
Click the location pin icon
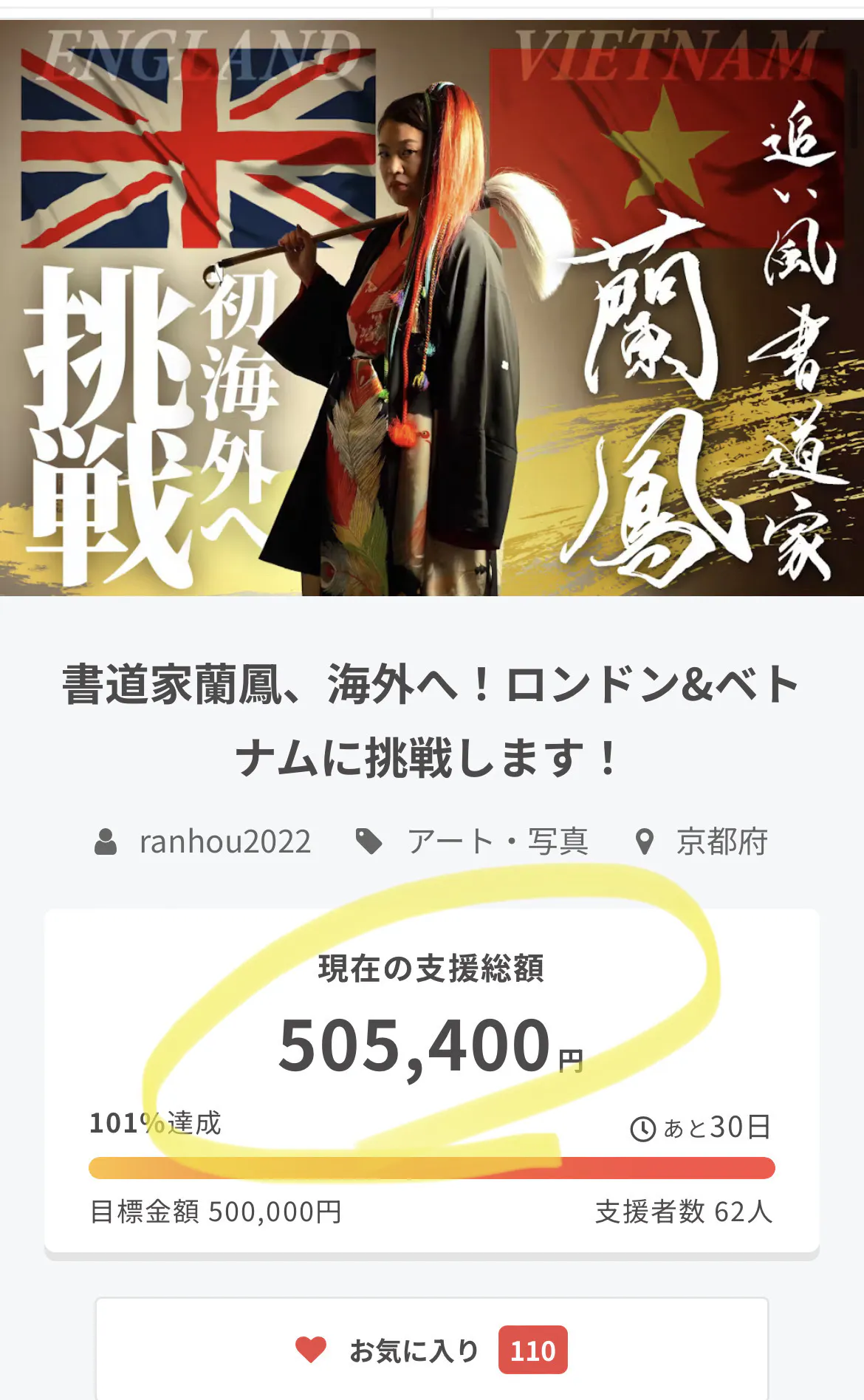pyautogui.click(x=645, y=841)
